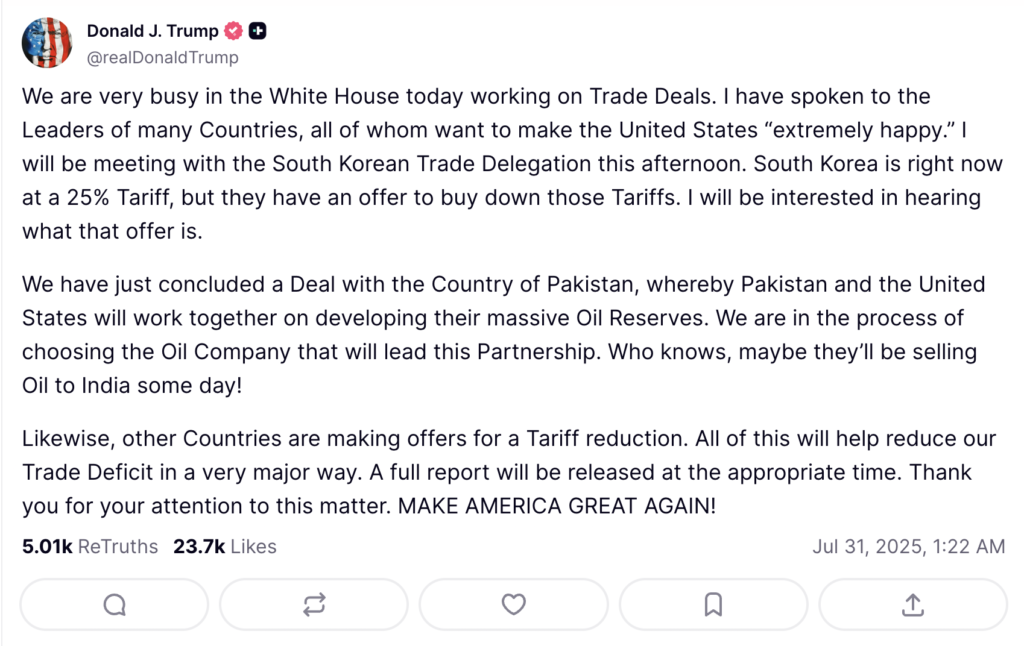Like the post with the heart icon
Screen dimensions: 1024x646
point(514,604)
